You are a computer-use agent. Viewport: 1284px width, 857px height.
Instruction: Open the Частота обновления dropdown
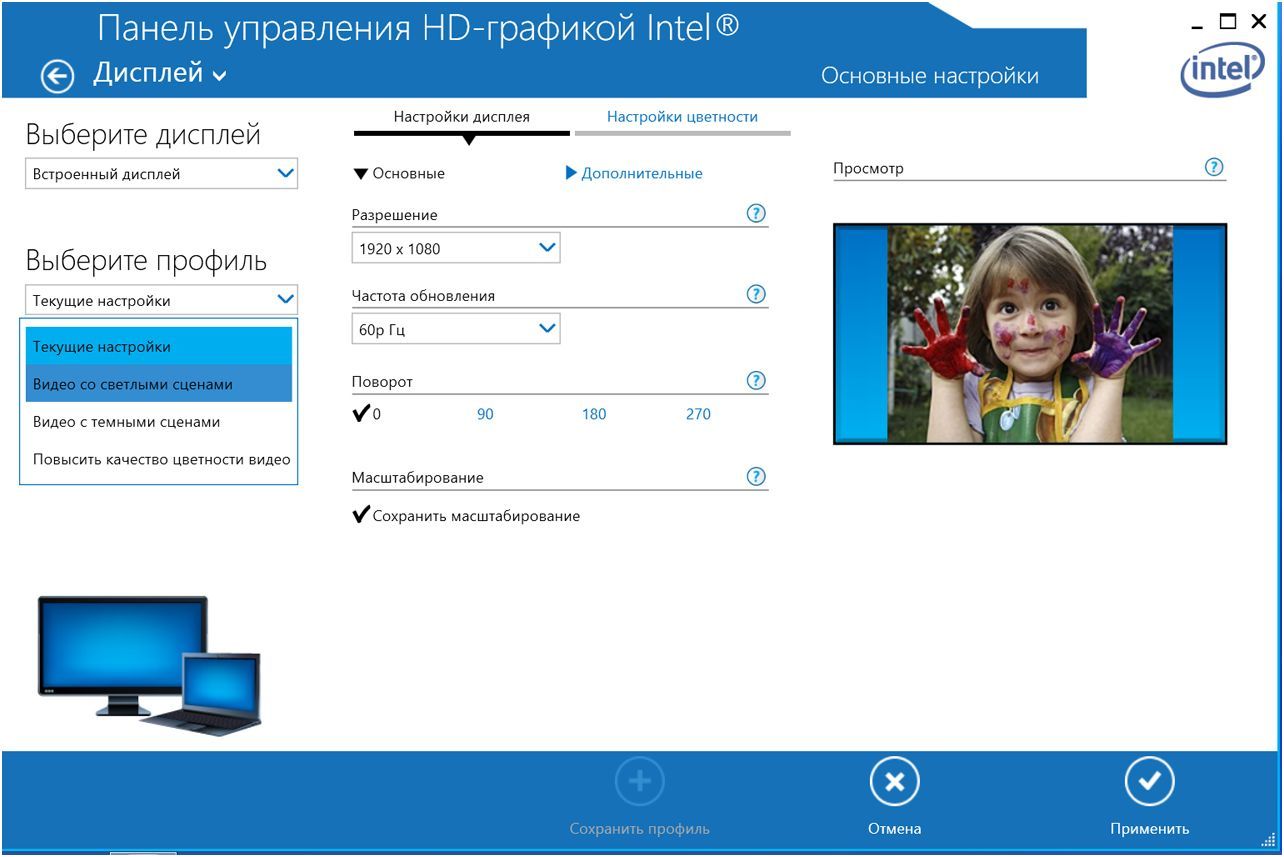[455, 328]
